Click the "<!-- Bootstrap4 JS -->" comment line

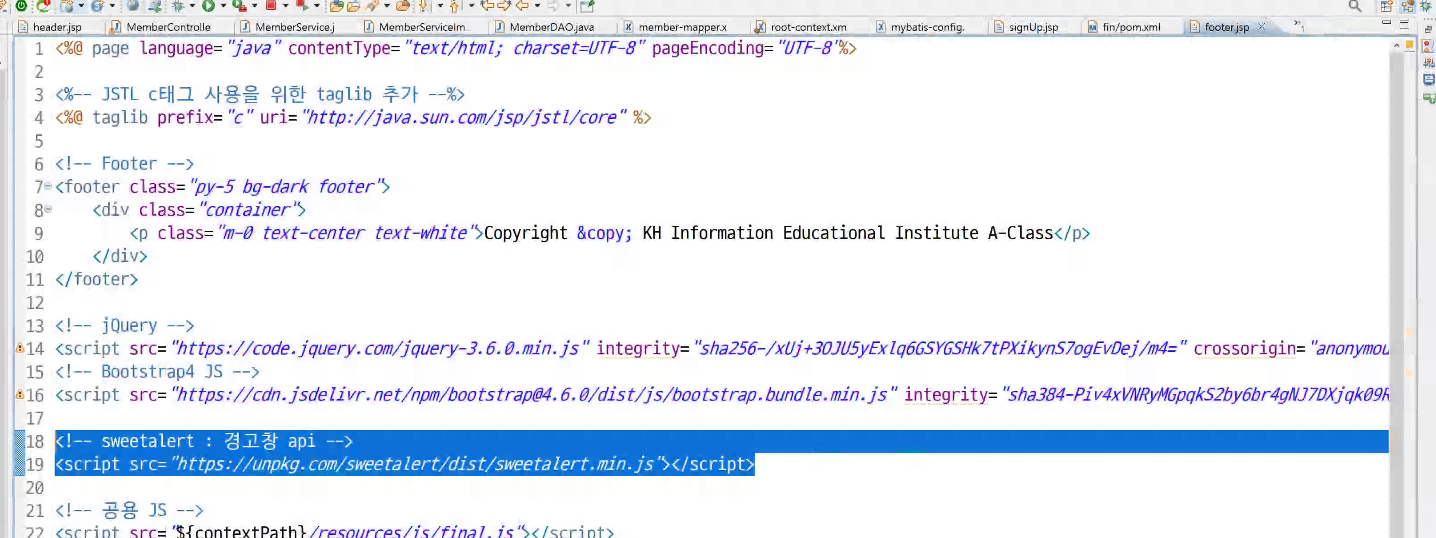[x=157, y=372]
